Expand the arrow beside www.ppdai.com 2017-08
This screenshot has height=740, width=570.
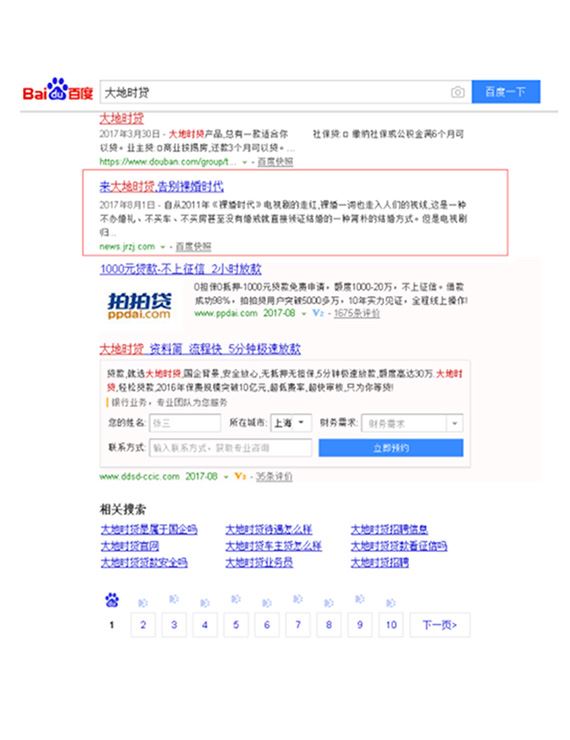[303, 313]
